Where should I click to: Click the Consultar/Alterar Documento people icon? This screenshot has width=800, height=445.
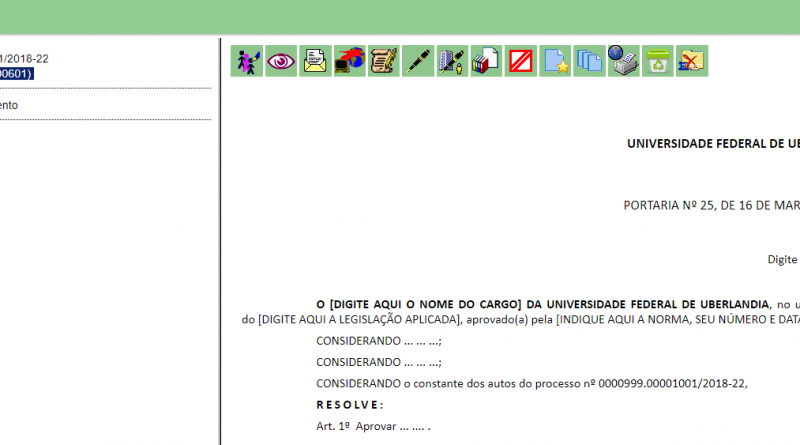tap(247, 61)
